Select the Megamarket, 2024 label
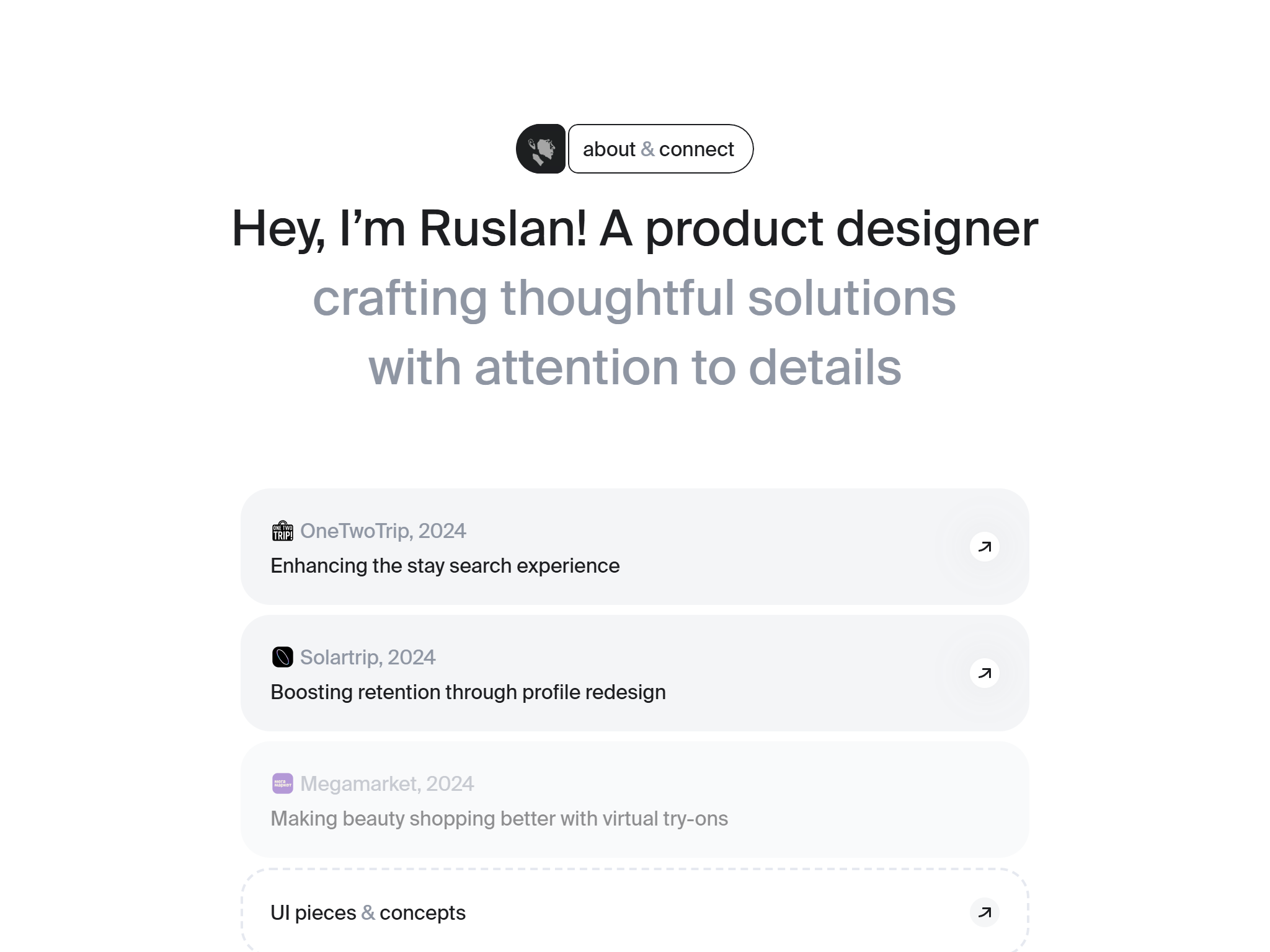Screen dimensions: 1270x952 click(387, 783)
